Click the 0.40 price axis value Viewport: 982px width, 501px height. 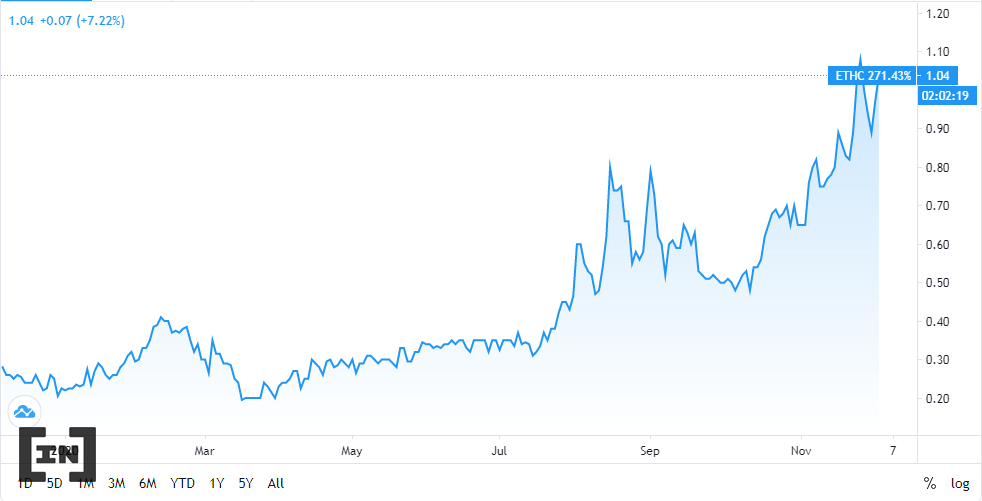point(938,322)
